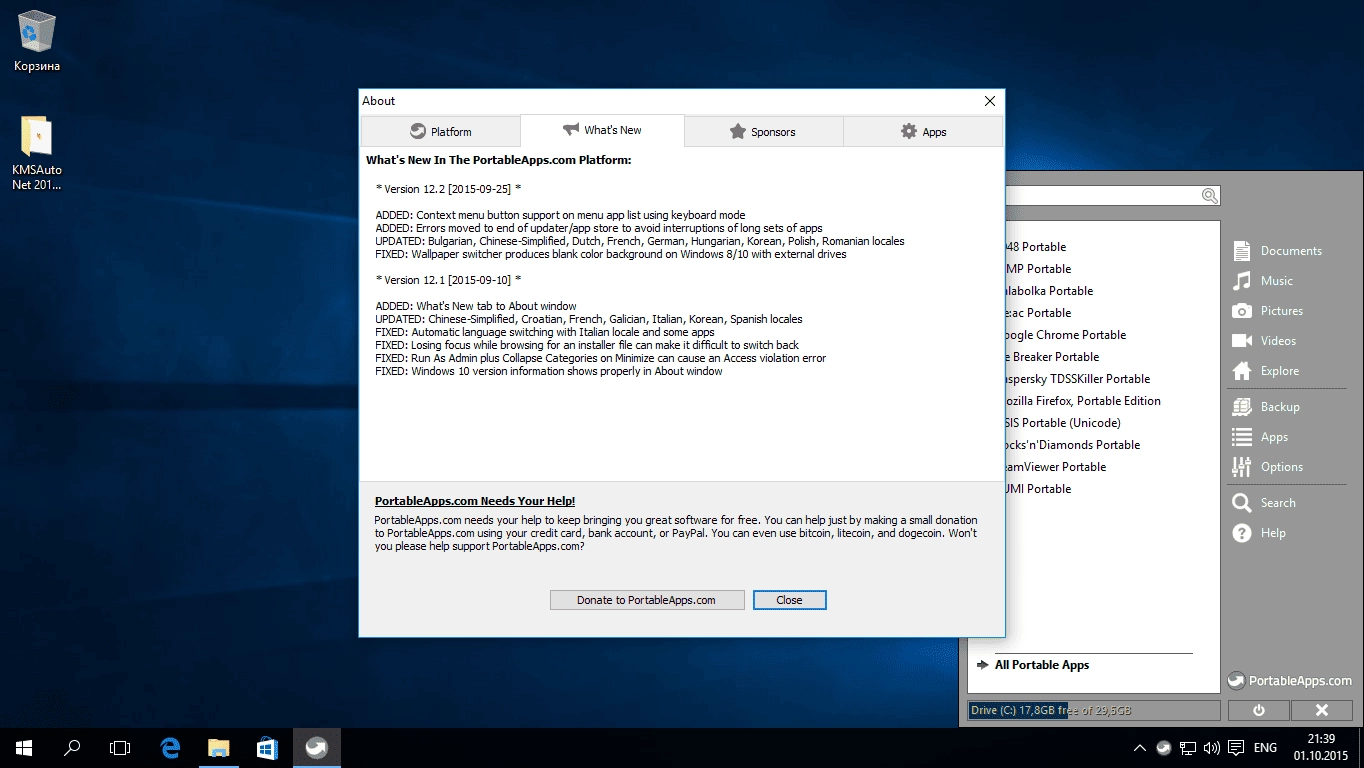Click All Portable Apps entry
Screen dimensions: 1364x768
coord(1042,665)
